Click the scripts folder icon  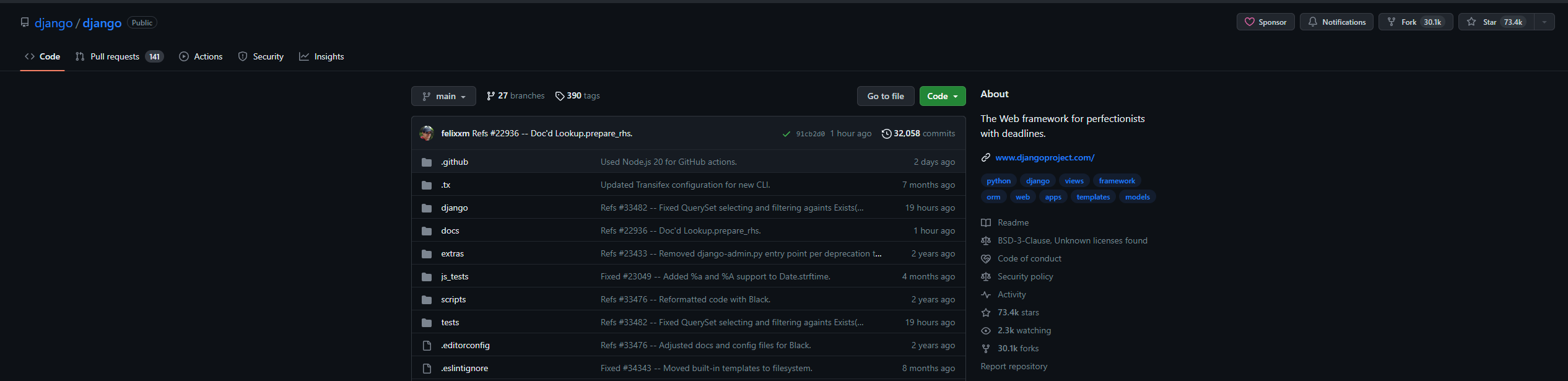point(427,300)
